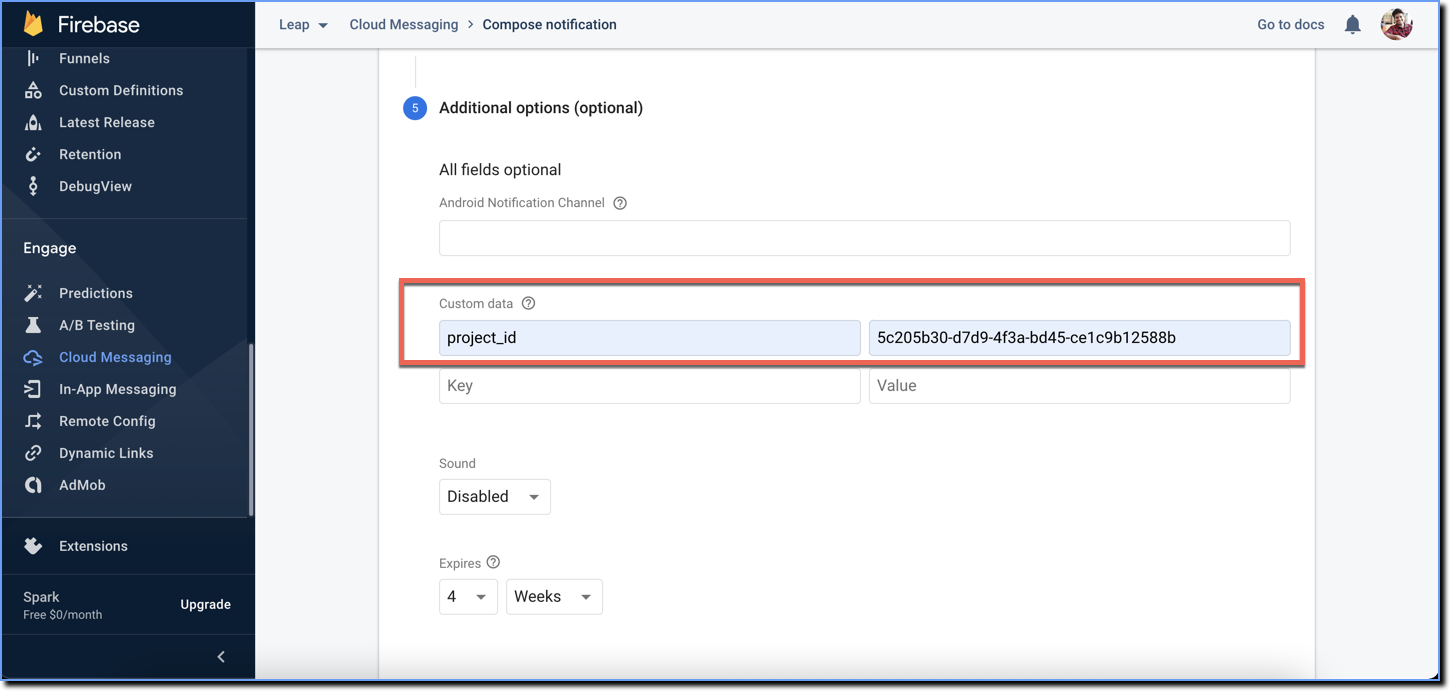This screenshot has height=691, width=1450.
Task: Open the Sound Disabled dropdown
Action: click(495, 497)
